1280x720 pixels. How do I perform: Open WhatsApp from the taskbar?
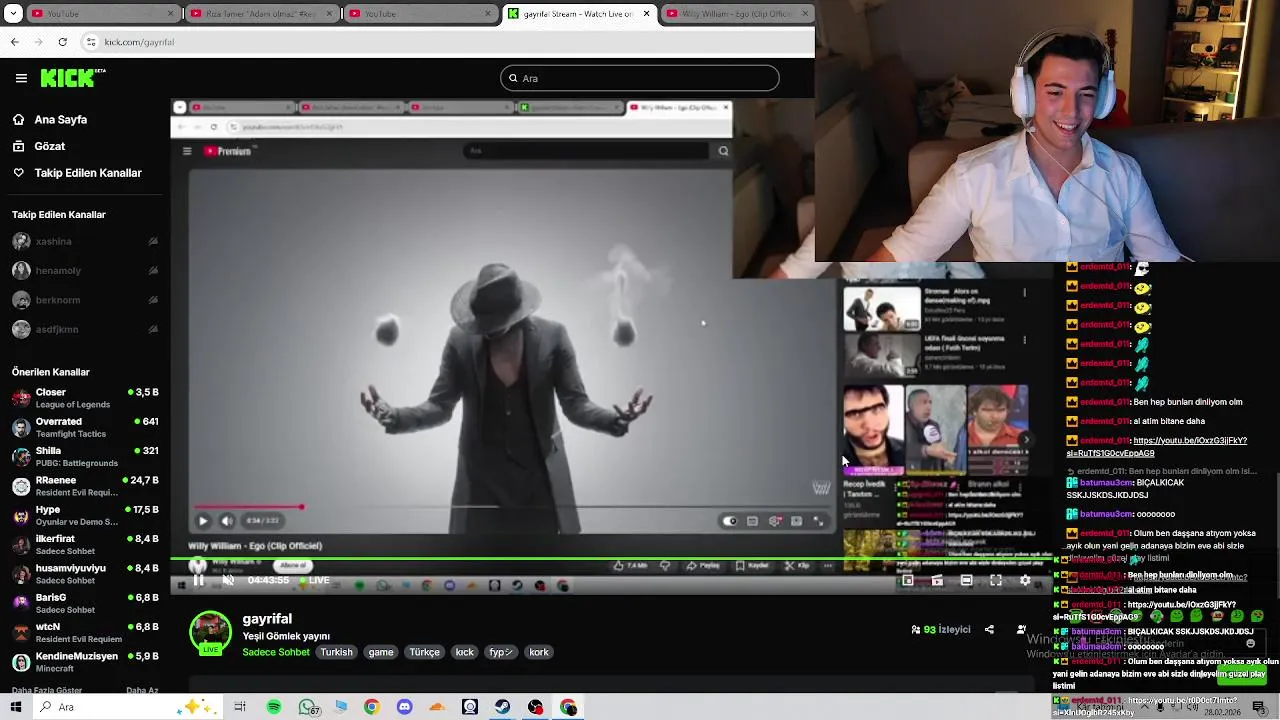[307, 707]
